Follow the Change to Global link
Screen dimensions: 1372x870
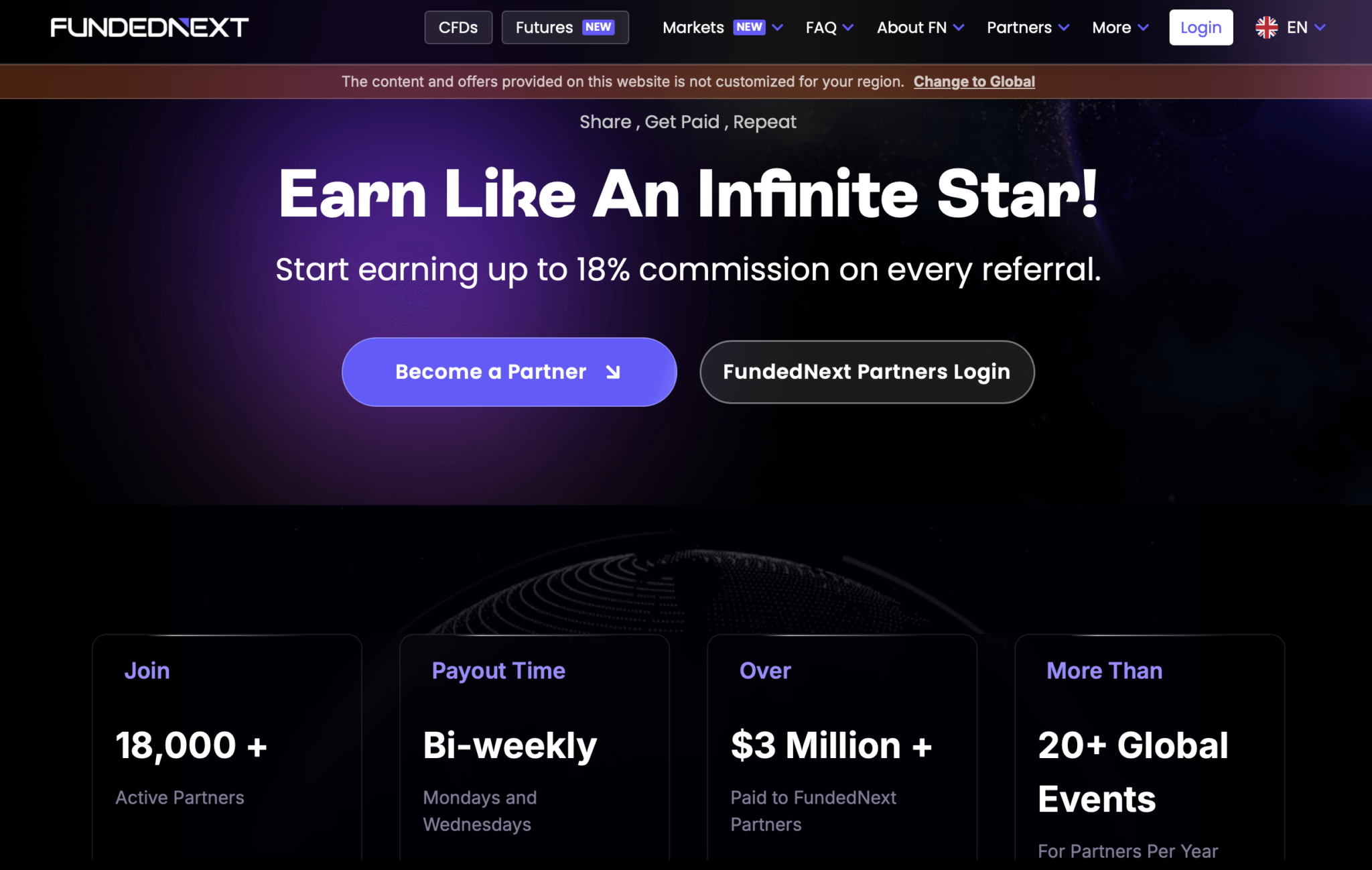coord(974,82)
